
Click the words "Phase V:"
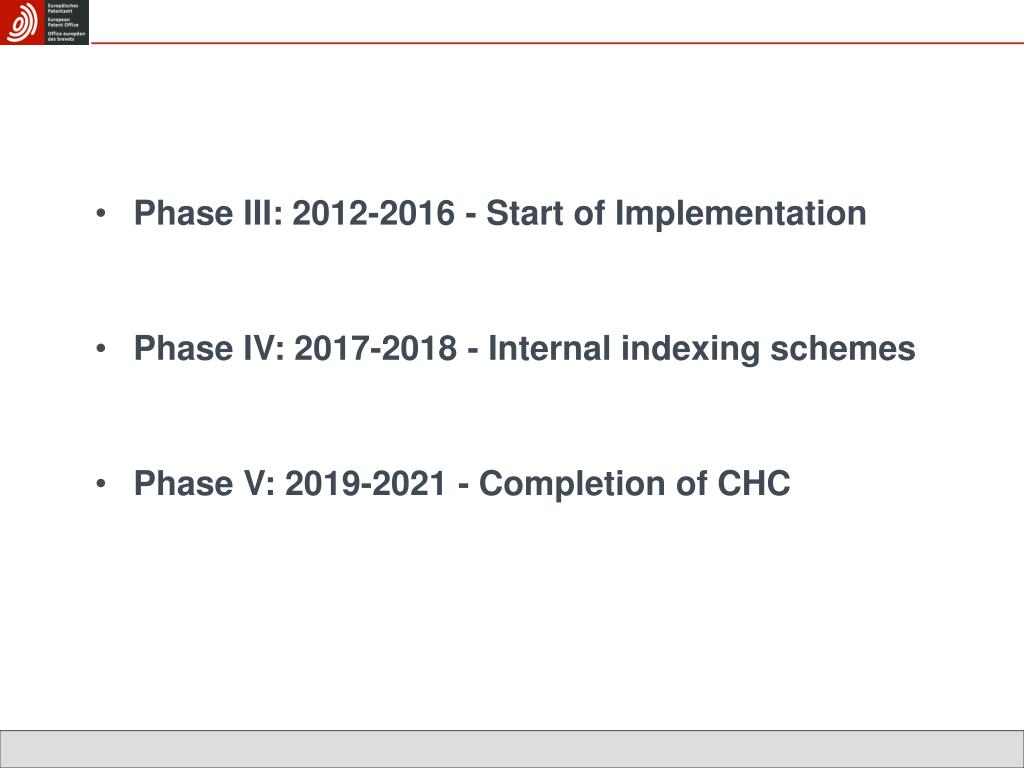(x=205, y=483)
